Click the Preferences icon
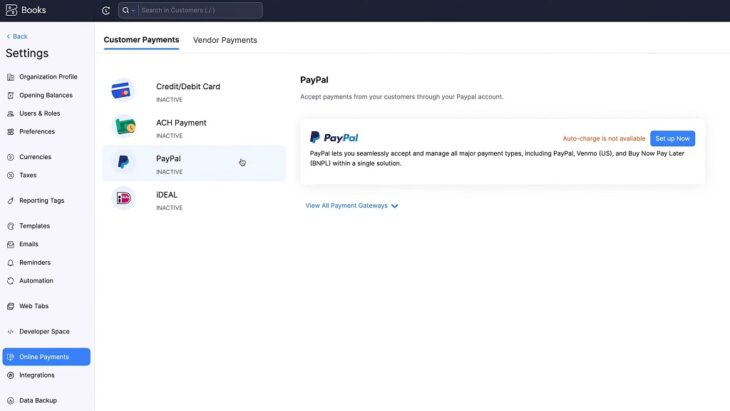The image size is (730, 411). point(10,132)
